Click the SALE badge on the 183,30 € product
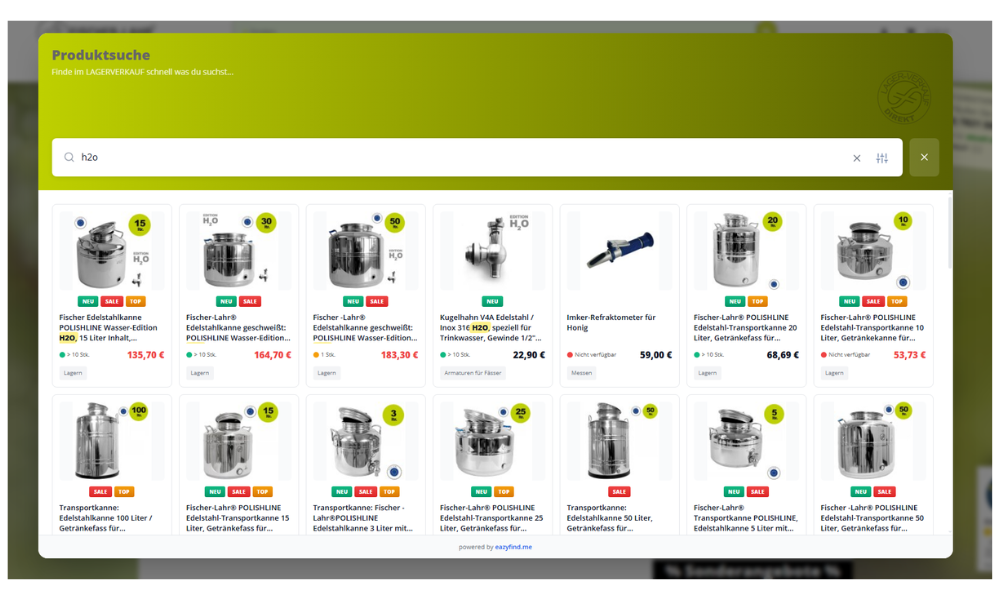 tap(377, 301)
